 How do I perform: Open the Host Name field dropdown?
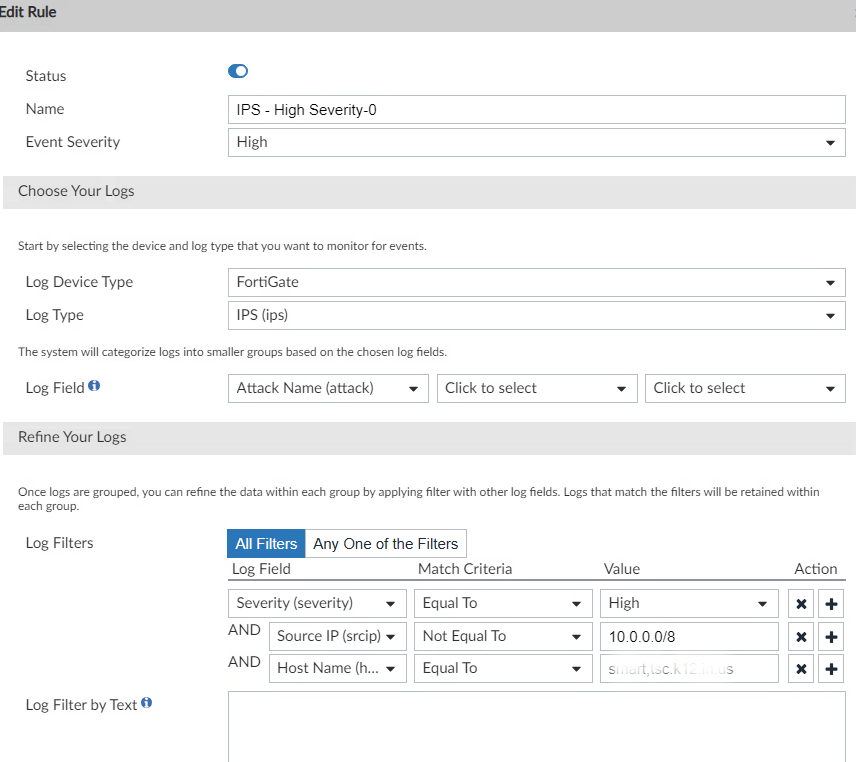(x=337, y=669)
